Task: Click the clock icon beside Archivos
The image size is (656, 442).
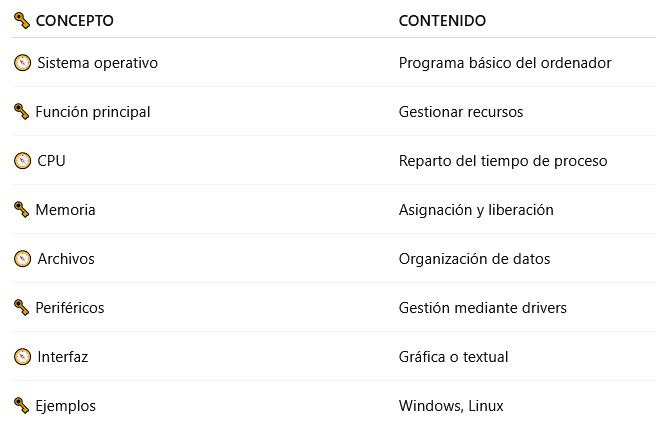Action: click(23, 259)
